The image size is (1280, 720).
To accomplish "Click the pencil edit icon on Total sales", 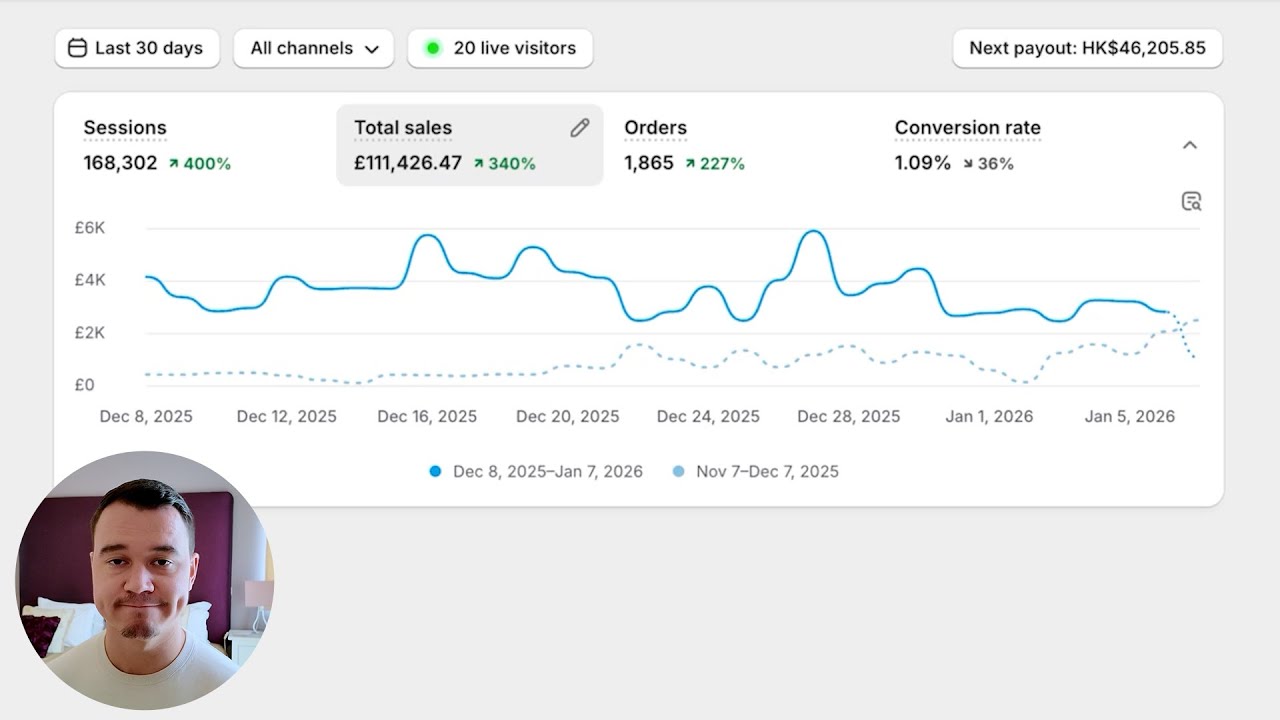I will pos(580,128).
